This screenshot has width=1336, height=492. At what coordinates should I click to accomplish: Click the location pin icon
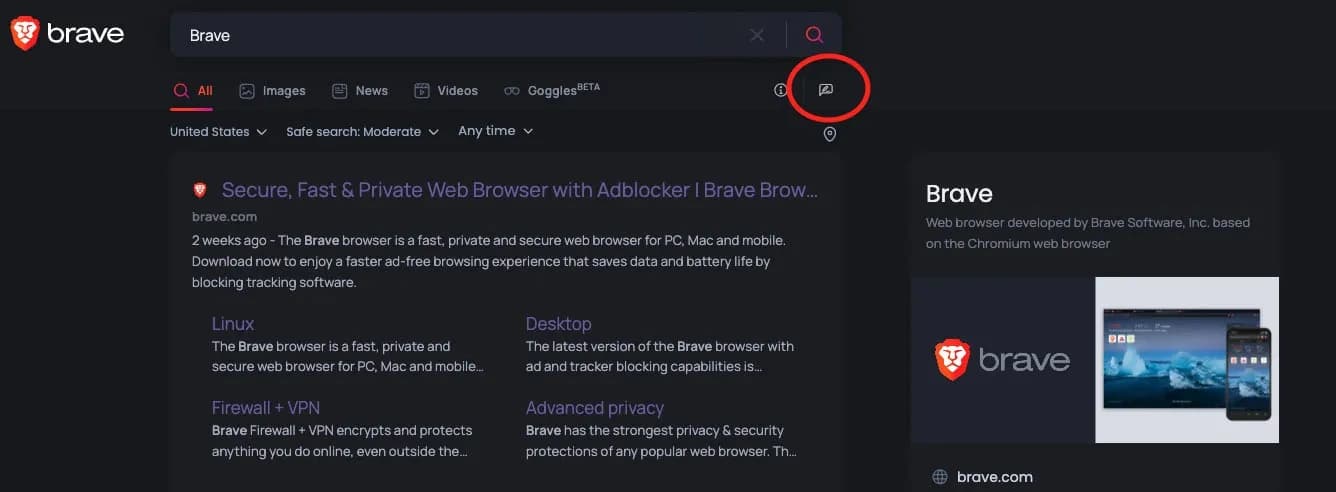[829, 134]
